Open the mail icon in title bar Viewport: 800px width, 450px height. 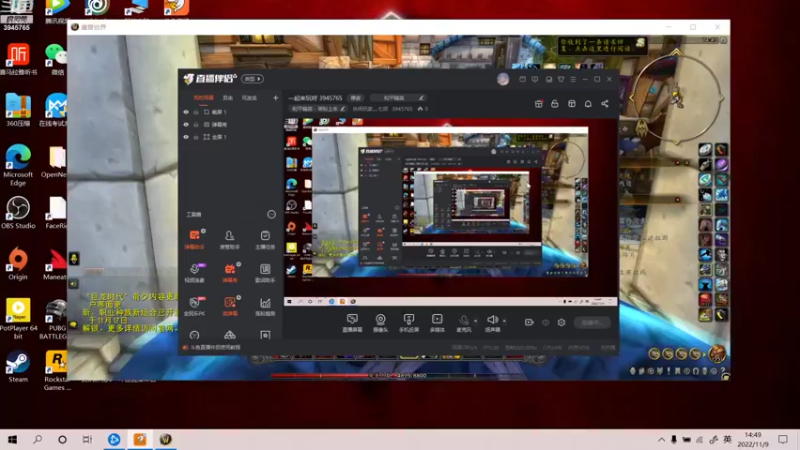coord(522,79)
